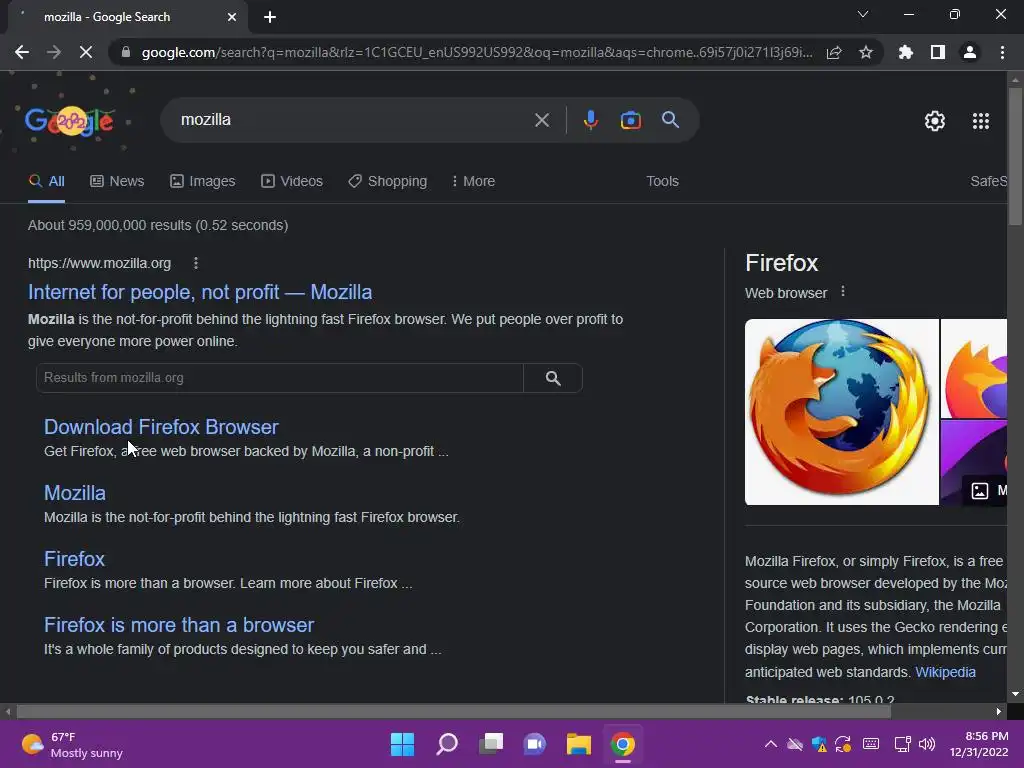The image size is (1024, 768).
Task: Open Chrome three-dot menu
Action: click(x=1002, y=52)
